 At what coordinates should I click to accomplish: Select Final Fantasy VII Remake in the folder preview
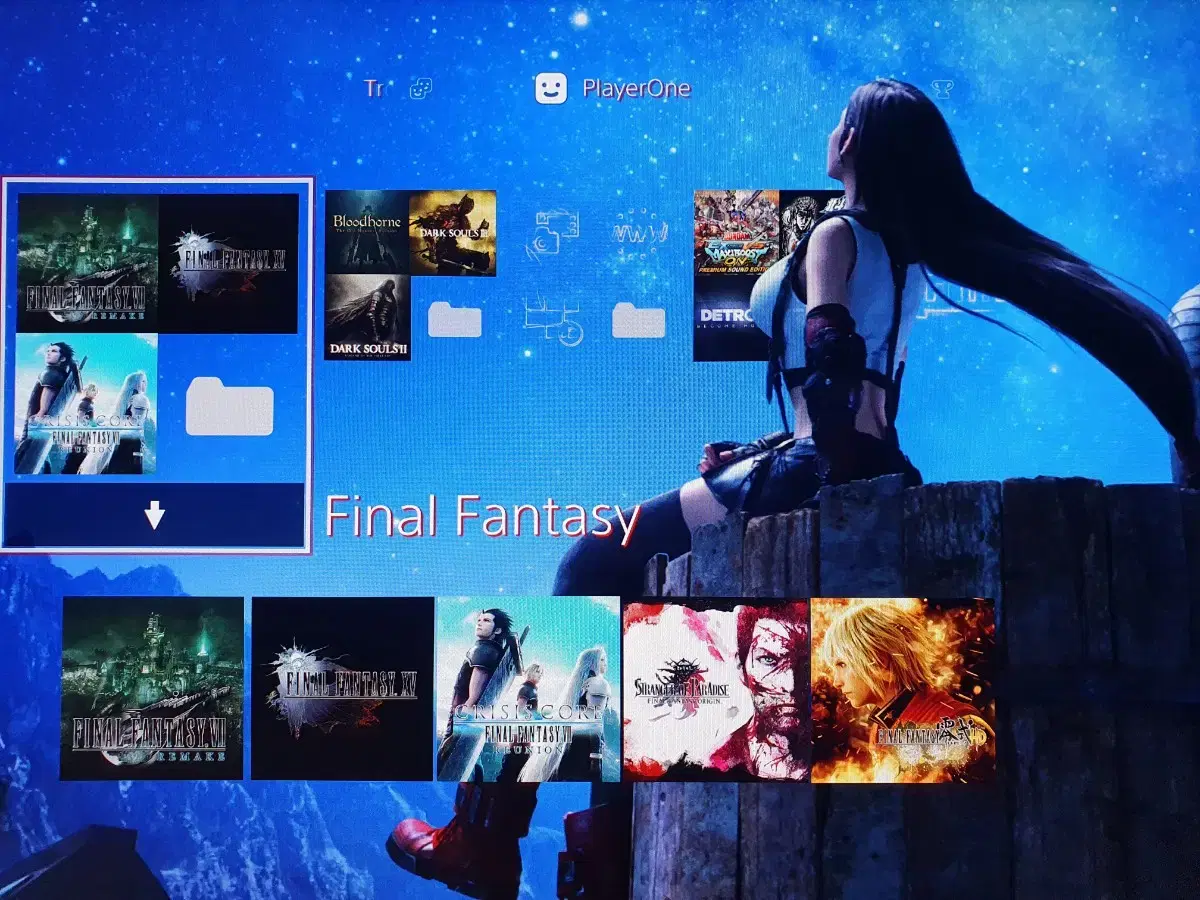[87, 263]
